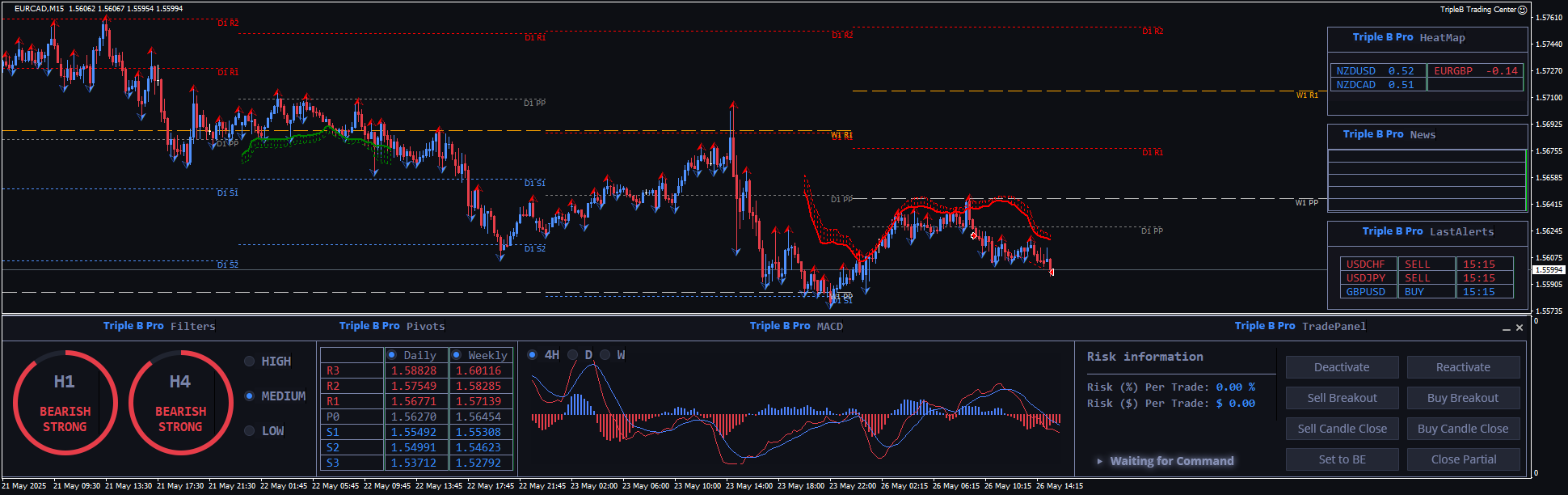This screenshot has height=495, width=1568.
Task: Click the H4 bearish strong trend gauge
Action: (180, 403)
